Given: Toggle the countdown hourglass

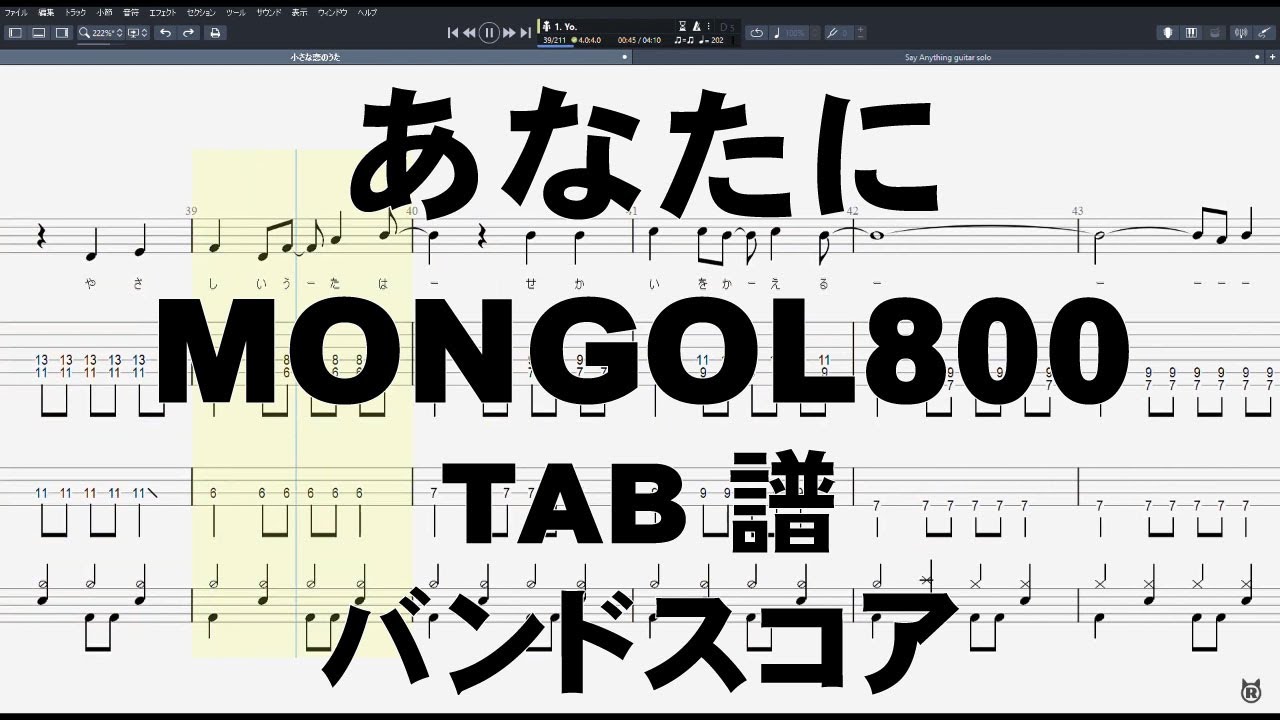Looking at the screenshot, I should (683, 26).
